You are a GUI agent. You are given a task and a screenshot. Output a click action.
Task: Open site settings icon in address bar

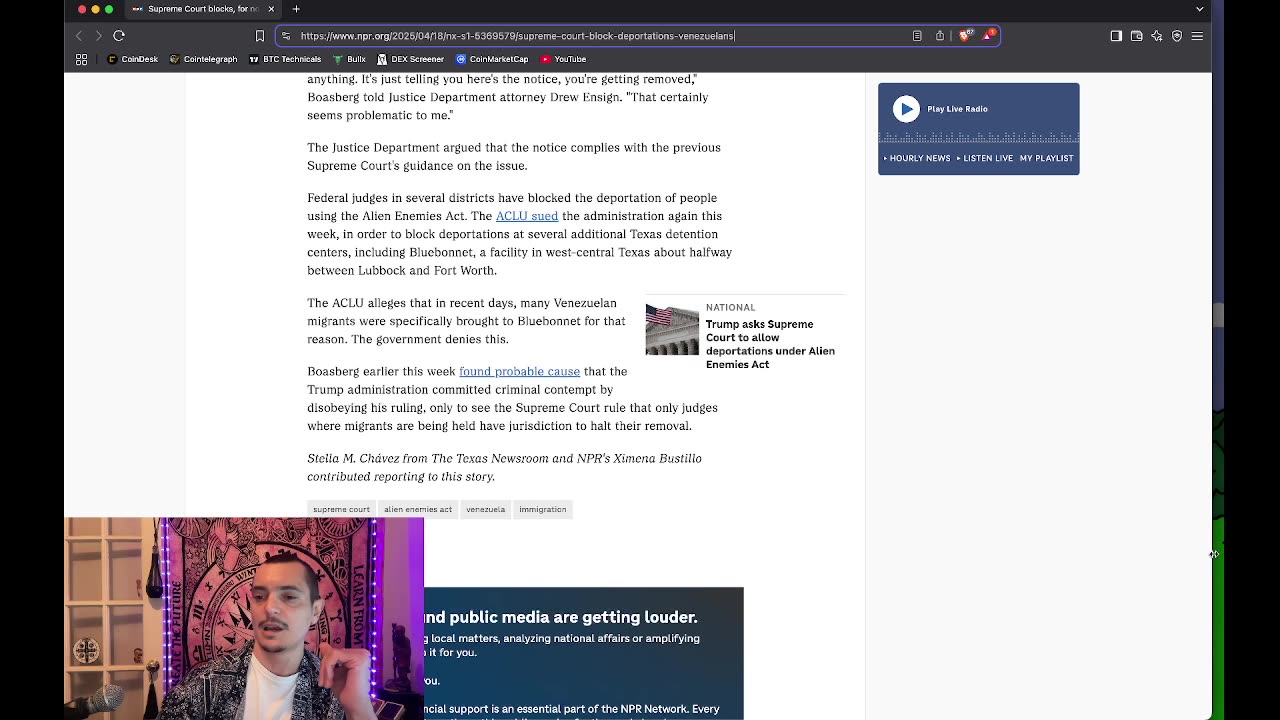click(286, 36)
